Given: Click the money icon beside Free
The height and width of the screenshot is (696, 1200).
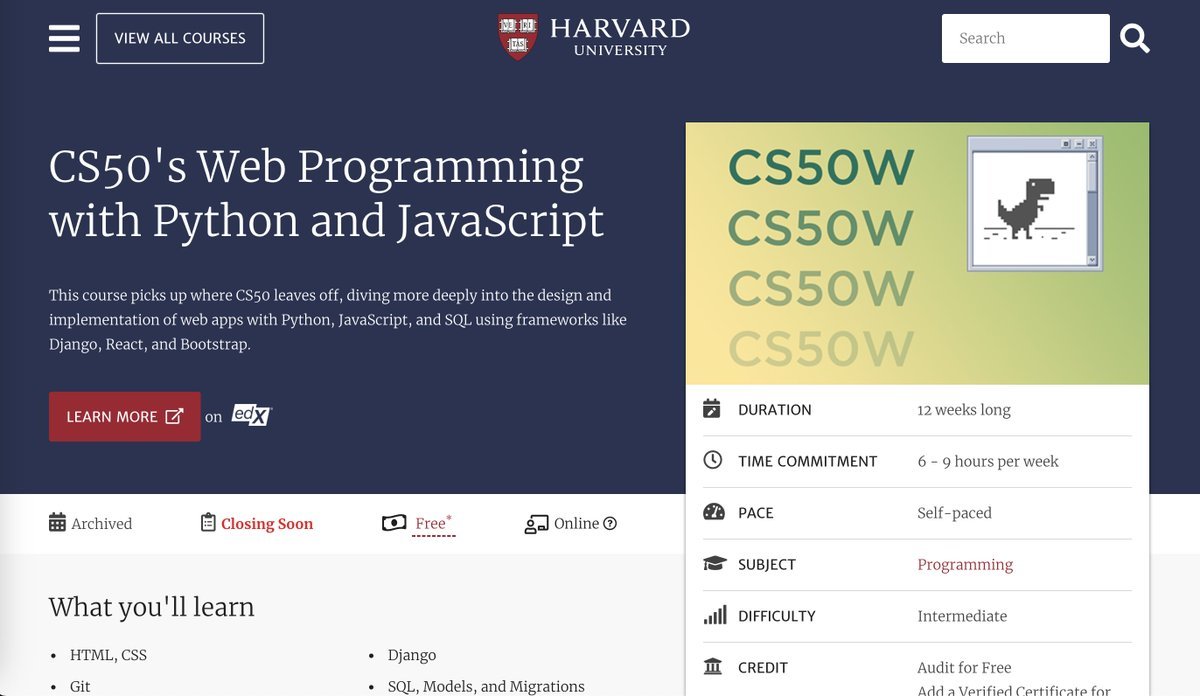Looking at the screenshot, I should pos(394,523).
